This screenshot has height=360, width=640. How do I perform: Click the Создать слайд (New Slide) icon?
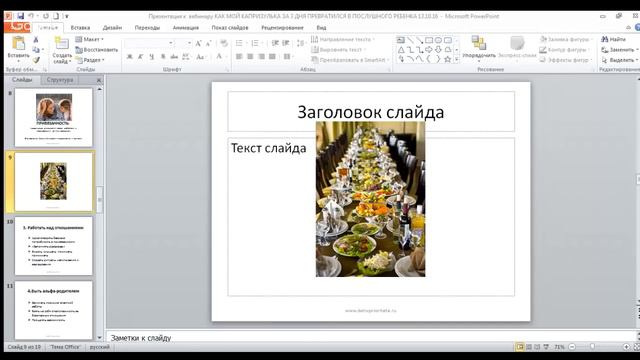click(62, 43)
